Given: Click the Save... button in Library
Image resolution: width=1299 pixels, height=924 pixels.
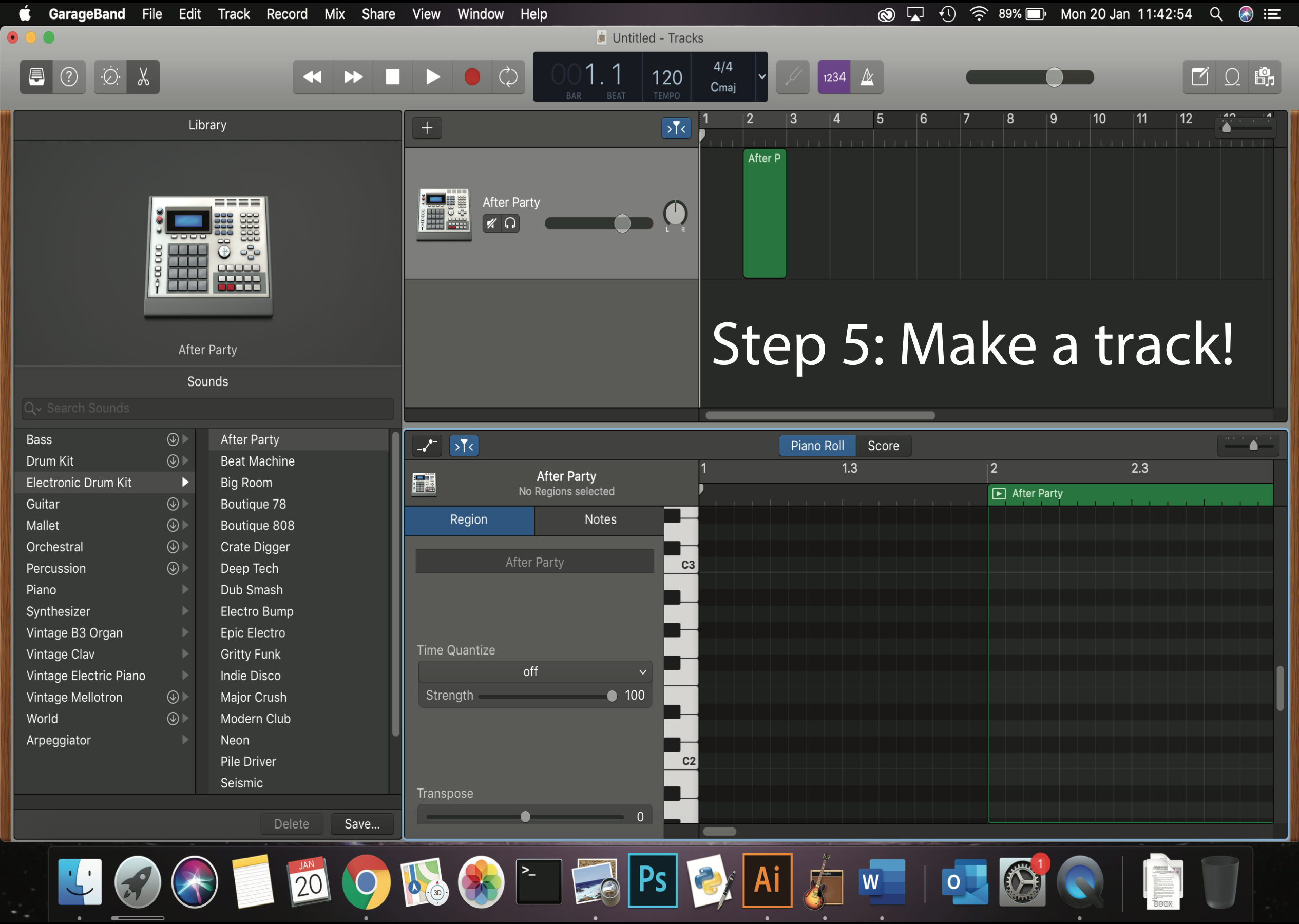Looking at the screenshot, I should point(362,824).
